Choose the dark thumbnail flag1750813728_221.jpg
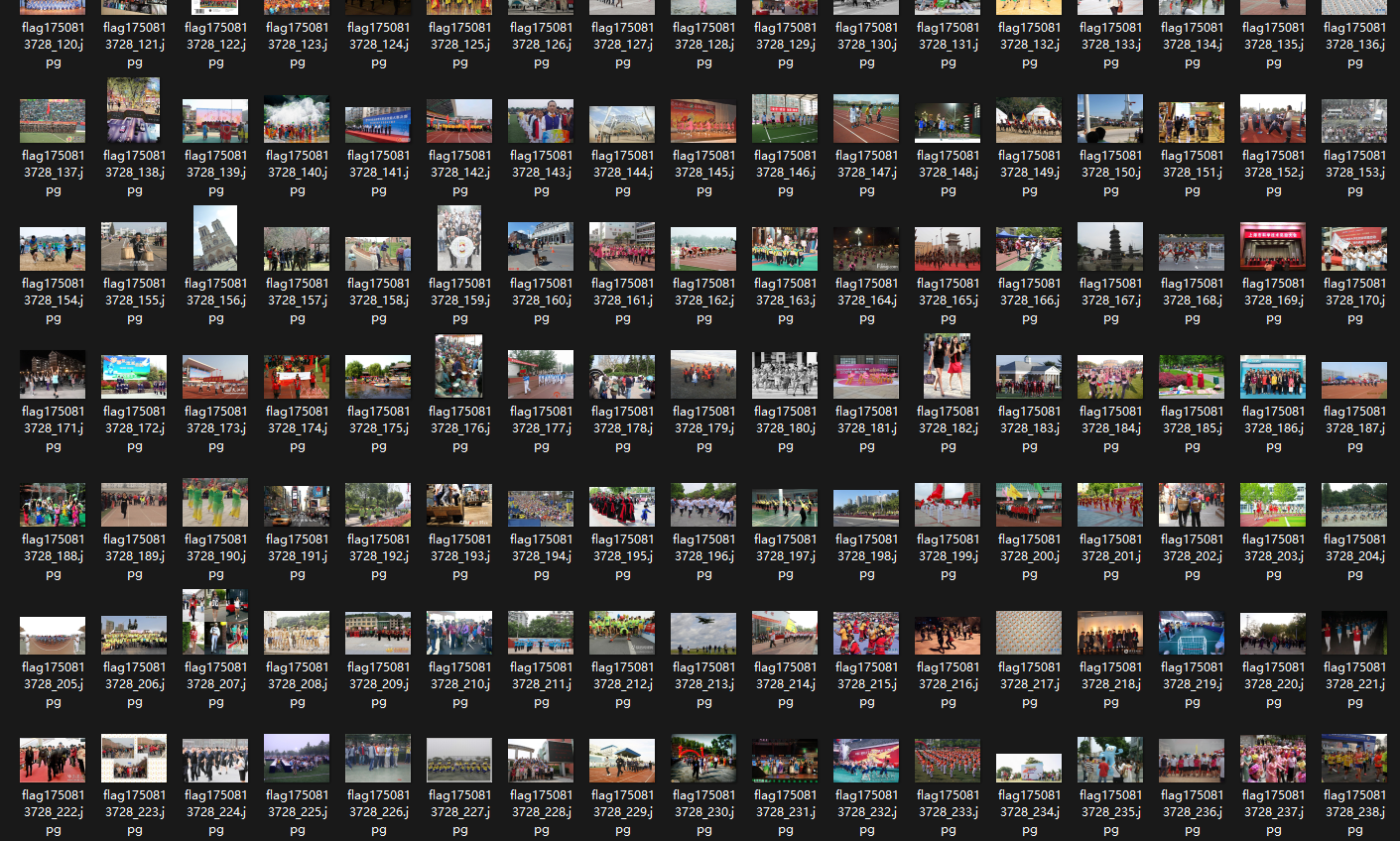 point(1354,633)
